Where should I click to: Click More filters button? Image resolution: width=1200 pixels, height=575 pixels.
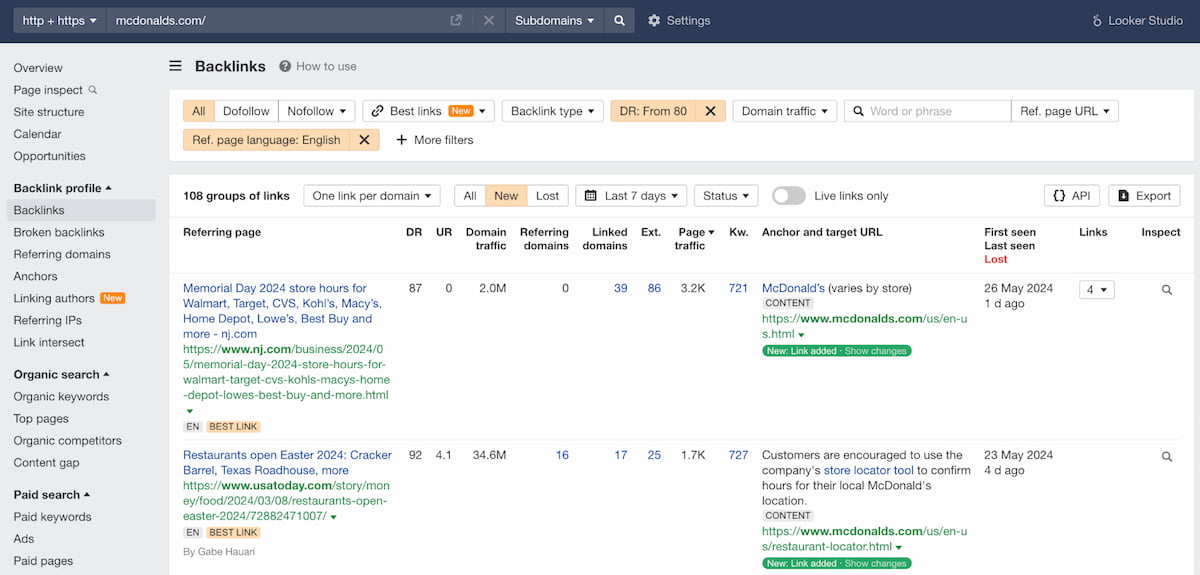tap(435, 140)
